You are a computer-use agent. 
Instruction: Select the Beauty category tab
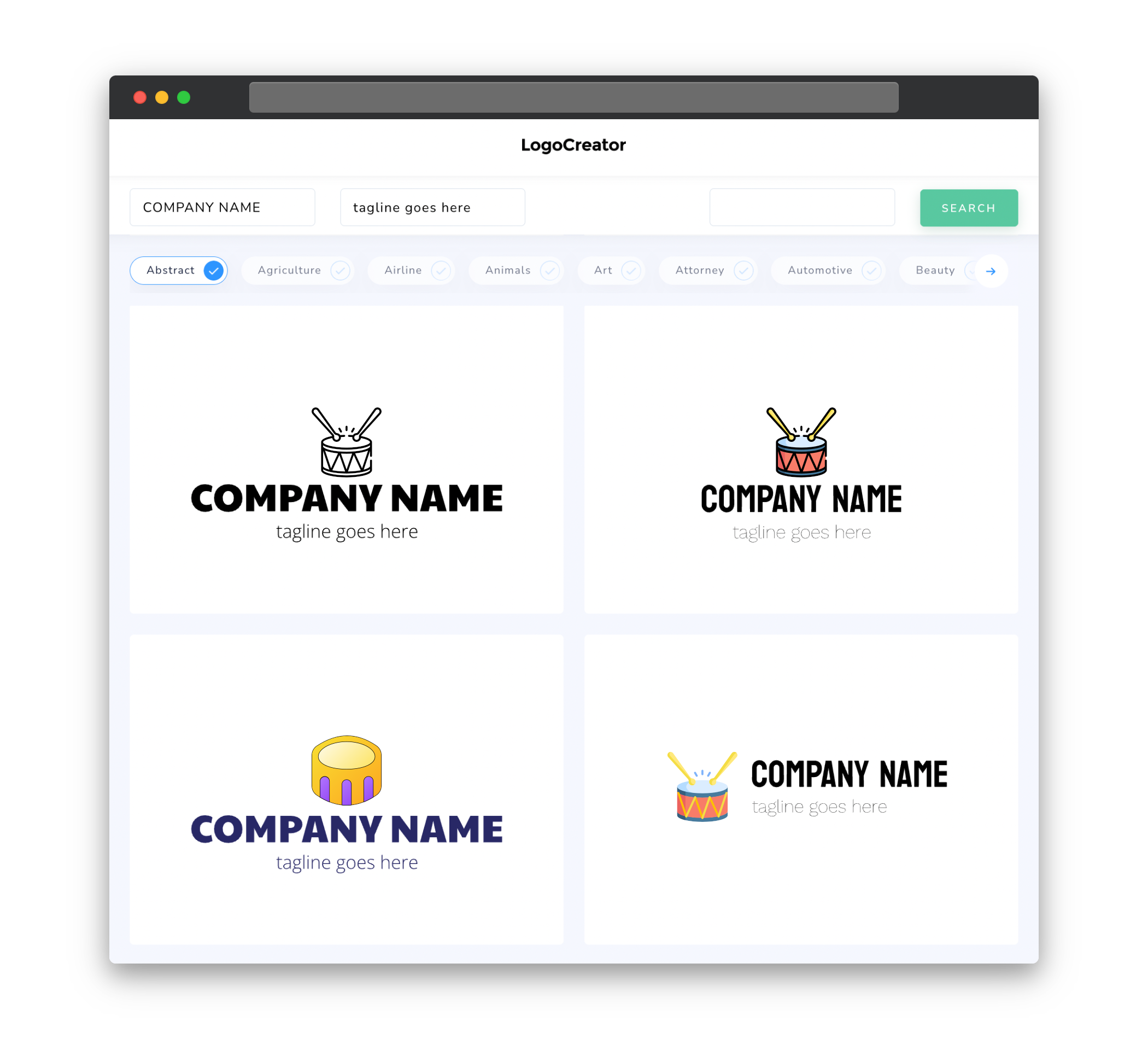click(x=937, y=270)
